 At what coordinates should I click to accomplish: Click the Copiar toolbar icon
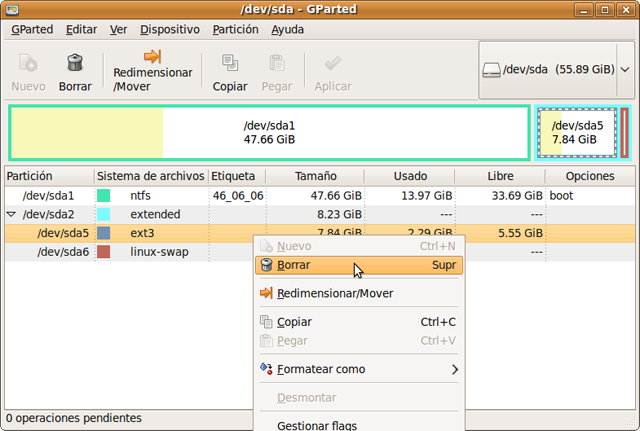click(x=230, y=64)
